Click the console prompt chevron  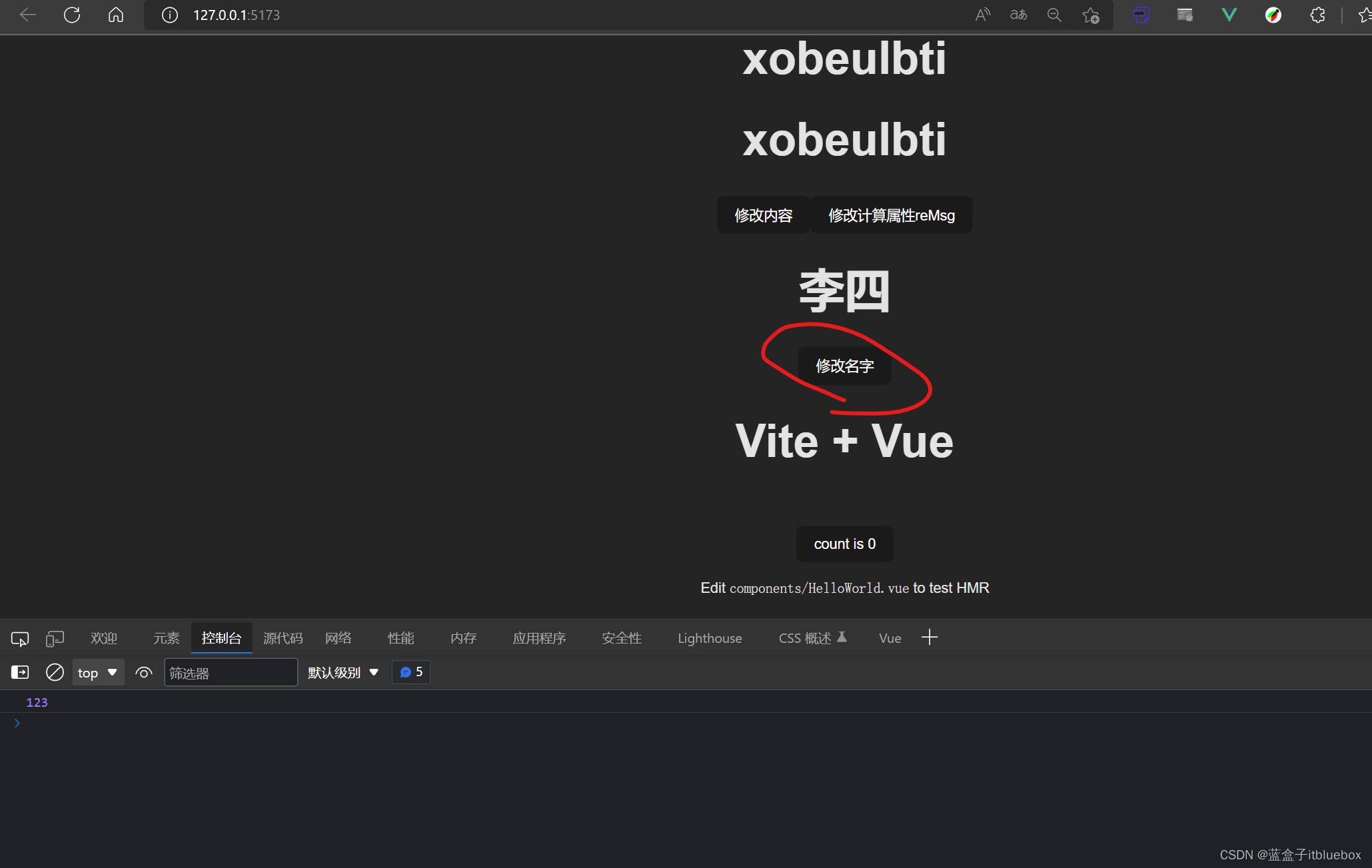coord(17,723)
